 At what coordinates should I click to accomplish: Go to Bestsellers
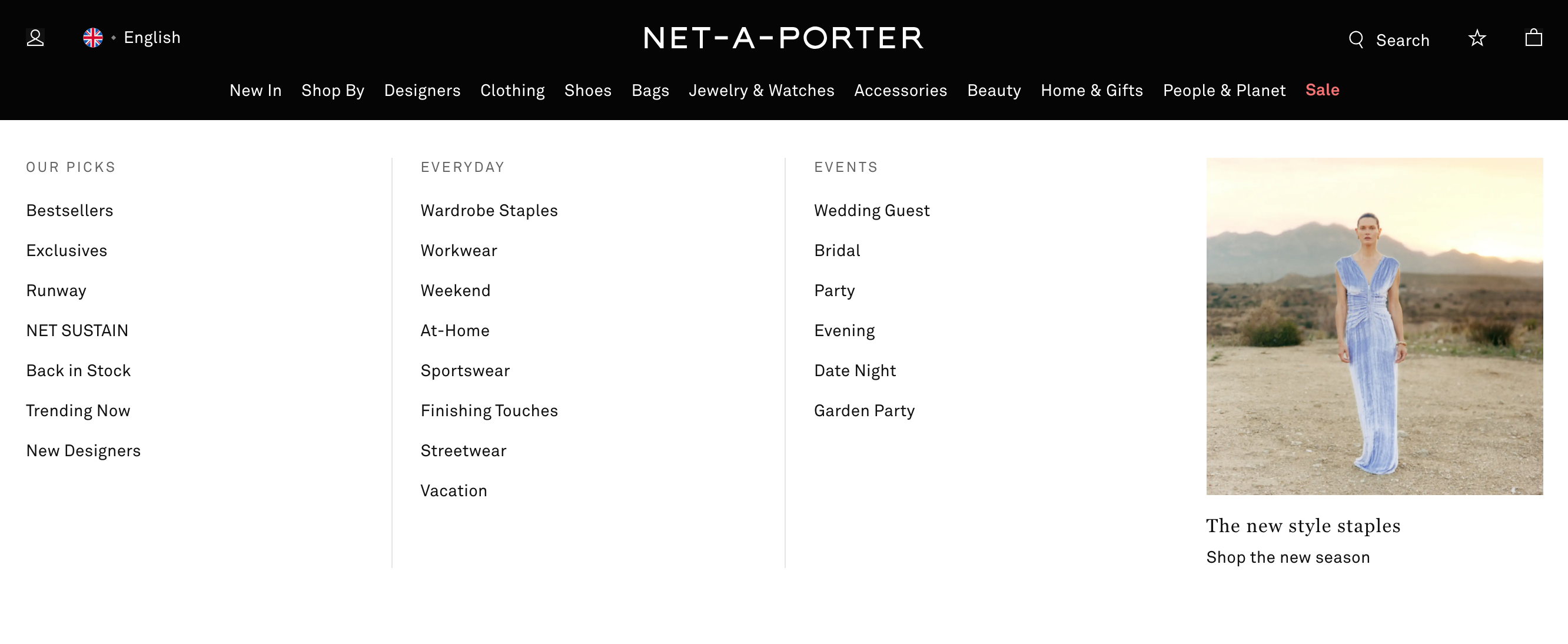pyautogui.click(x=69, y=211)
